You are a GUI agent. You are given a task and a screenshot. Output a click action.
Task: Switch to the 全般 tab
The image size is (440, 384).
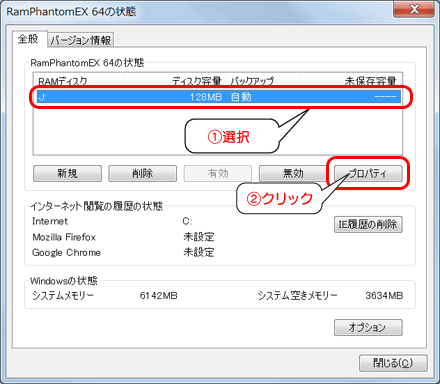[29, 39]
